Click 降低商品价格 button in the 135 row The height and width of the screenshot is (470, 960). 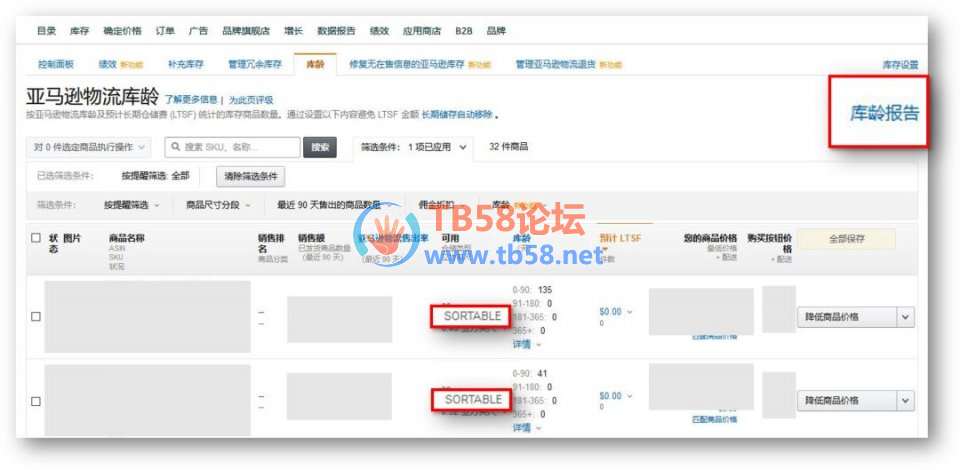847,317
